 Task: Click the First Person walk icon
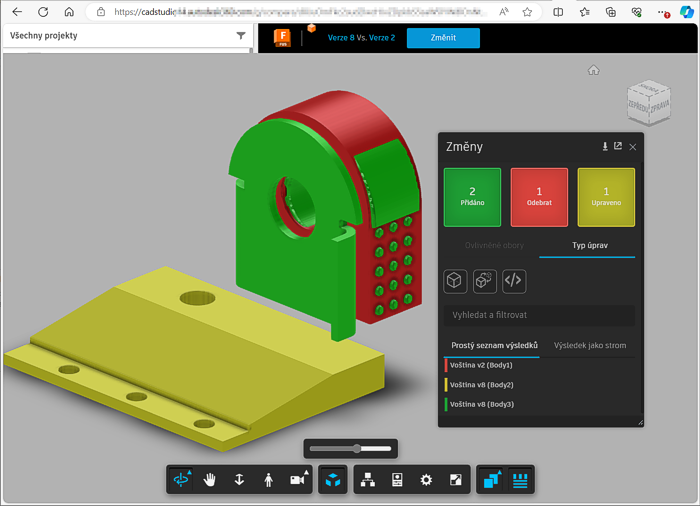(268, 480)
